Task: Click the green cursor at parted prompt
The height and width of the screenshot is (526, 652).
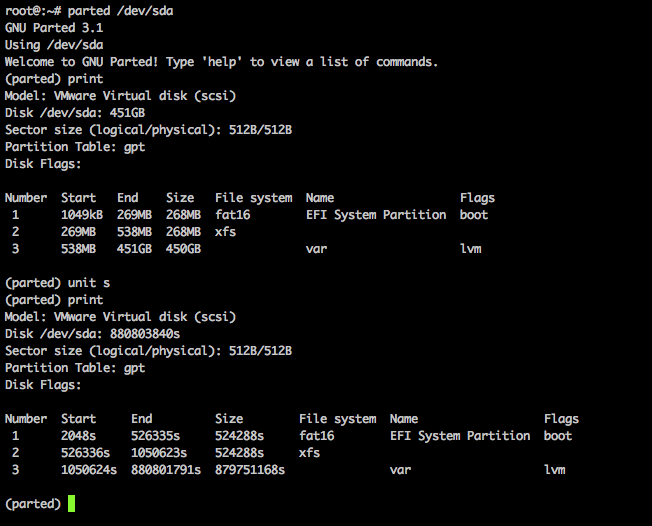Action: click(x=72, y=504)
